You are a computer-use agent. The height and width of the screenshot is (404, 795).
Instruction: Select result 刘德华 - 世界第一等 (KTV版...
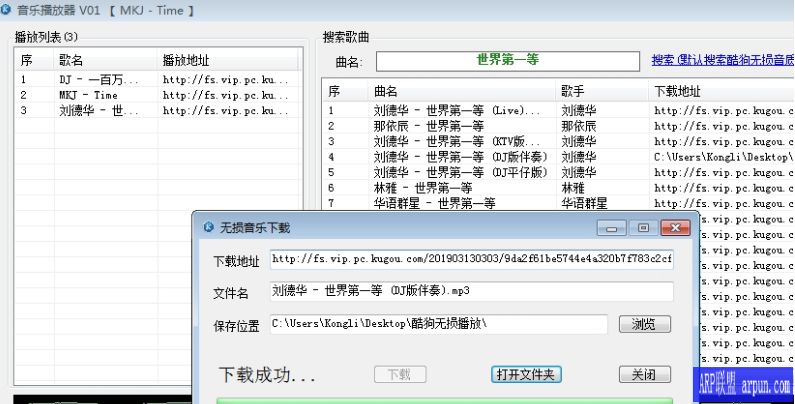click(x=559, y=141)
